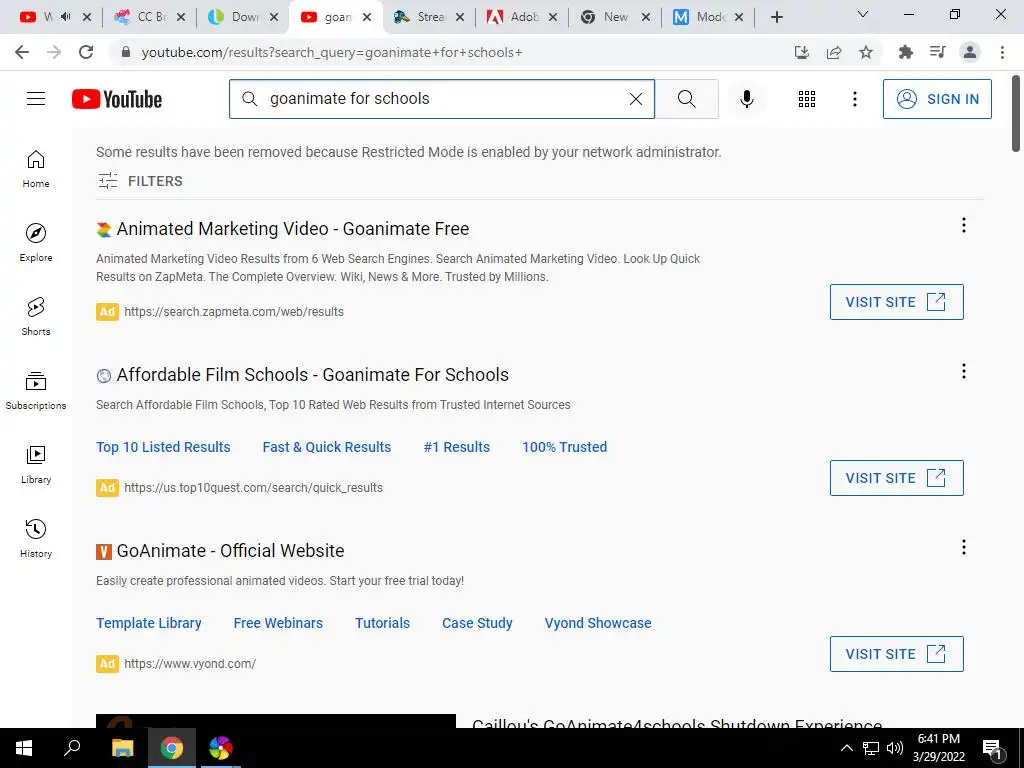The width and height of the screenshot is (1024, 768).
Task: Open the Free Webinars link
Action: coord(278,623)
